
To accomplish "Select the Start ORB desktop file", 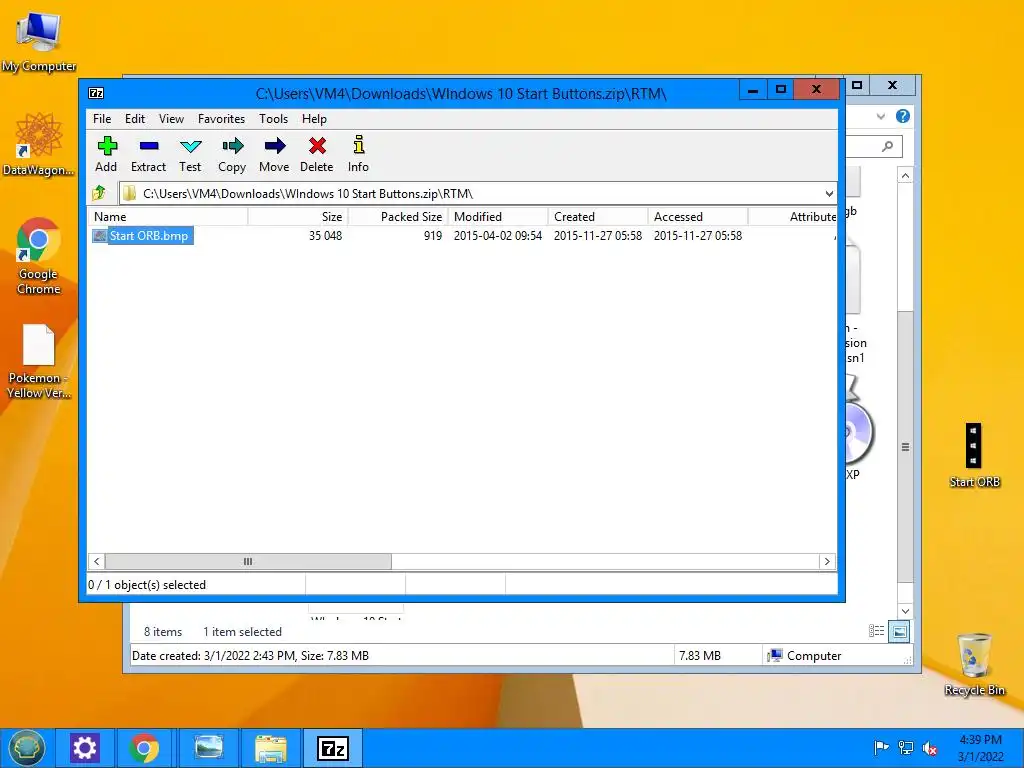I will tap(974, 455).
